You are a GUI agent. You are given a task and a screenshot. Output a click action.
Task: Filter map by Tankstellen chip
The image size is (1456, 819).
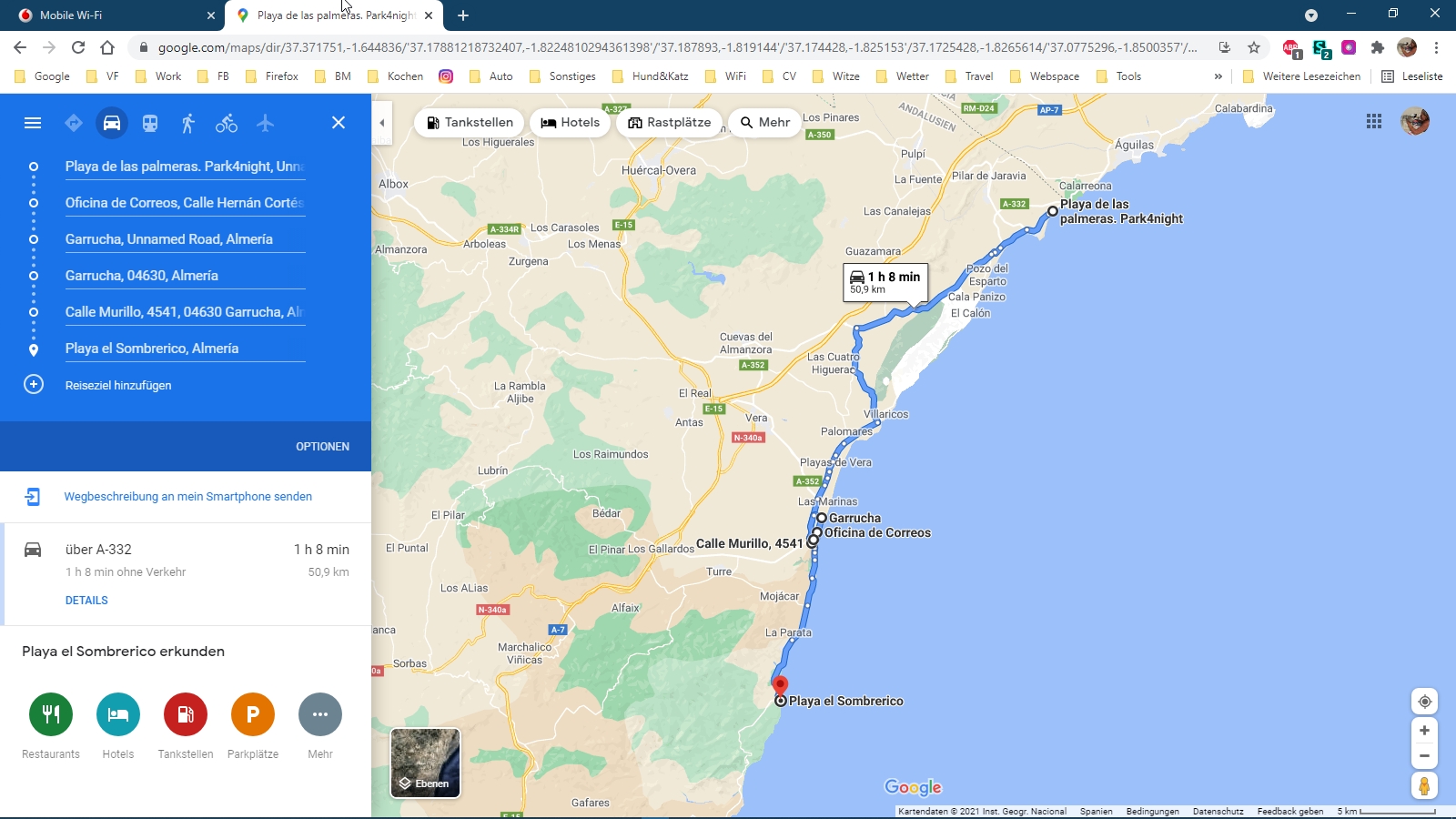470,122
